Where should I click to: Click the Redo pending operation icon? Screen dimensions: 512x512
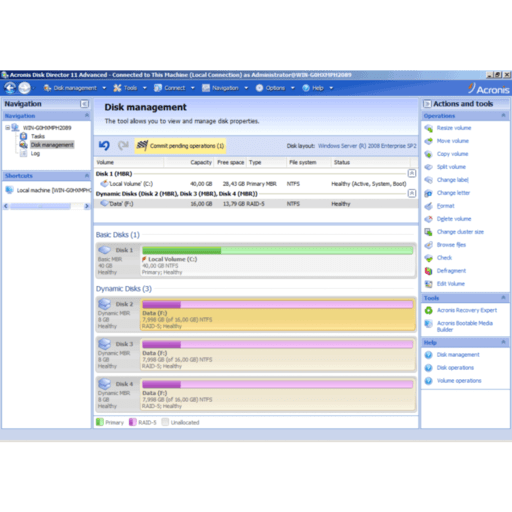tap(123, 146)
